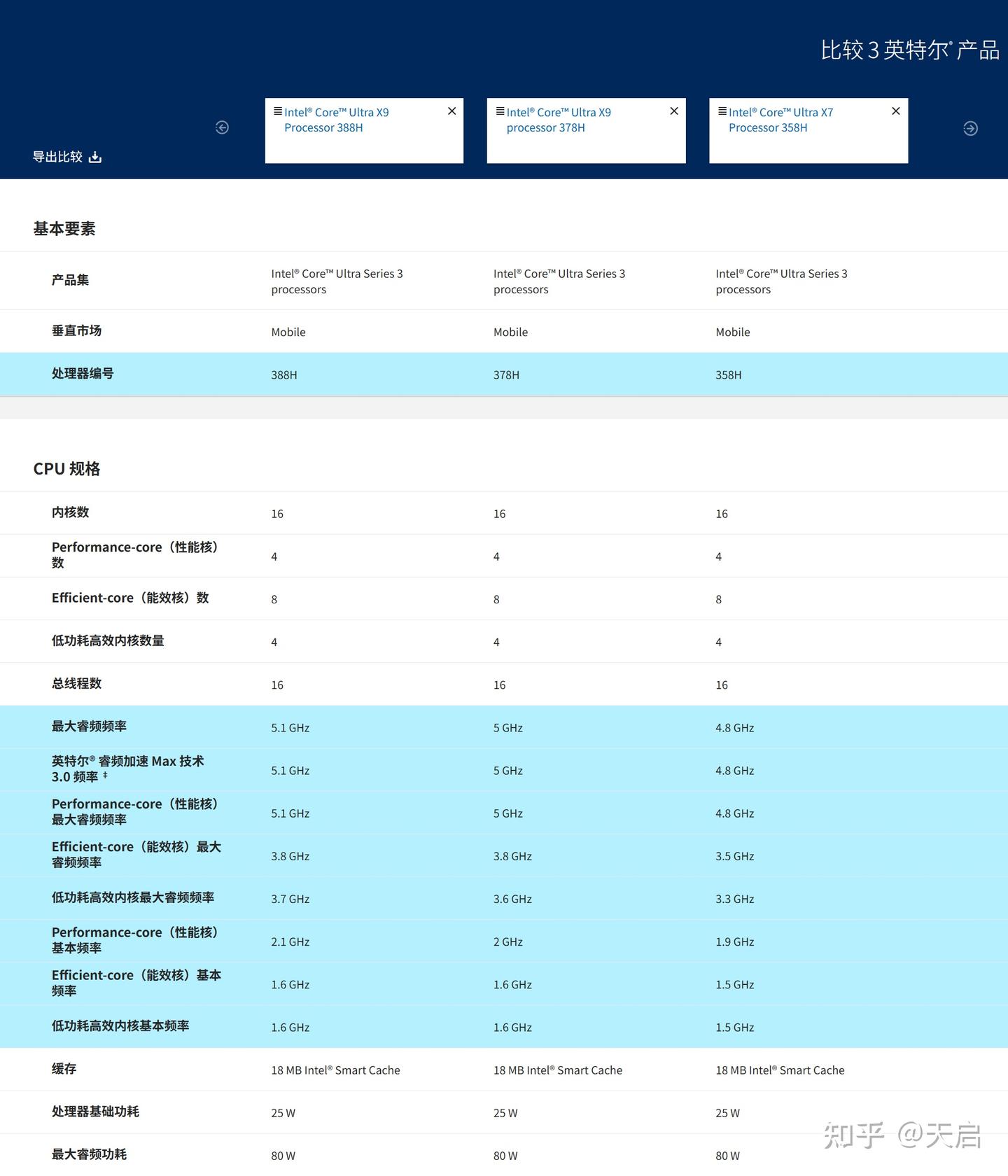Select the 最大睿频功耗 row label

89,1154
